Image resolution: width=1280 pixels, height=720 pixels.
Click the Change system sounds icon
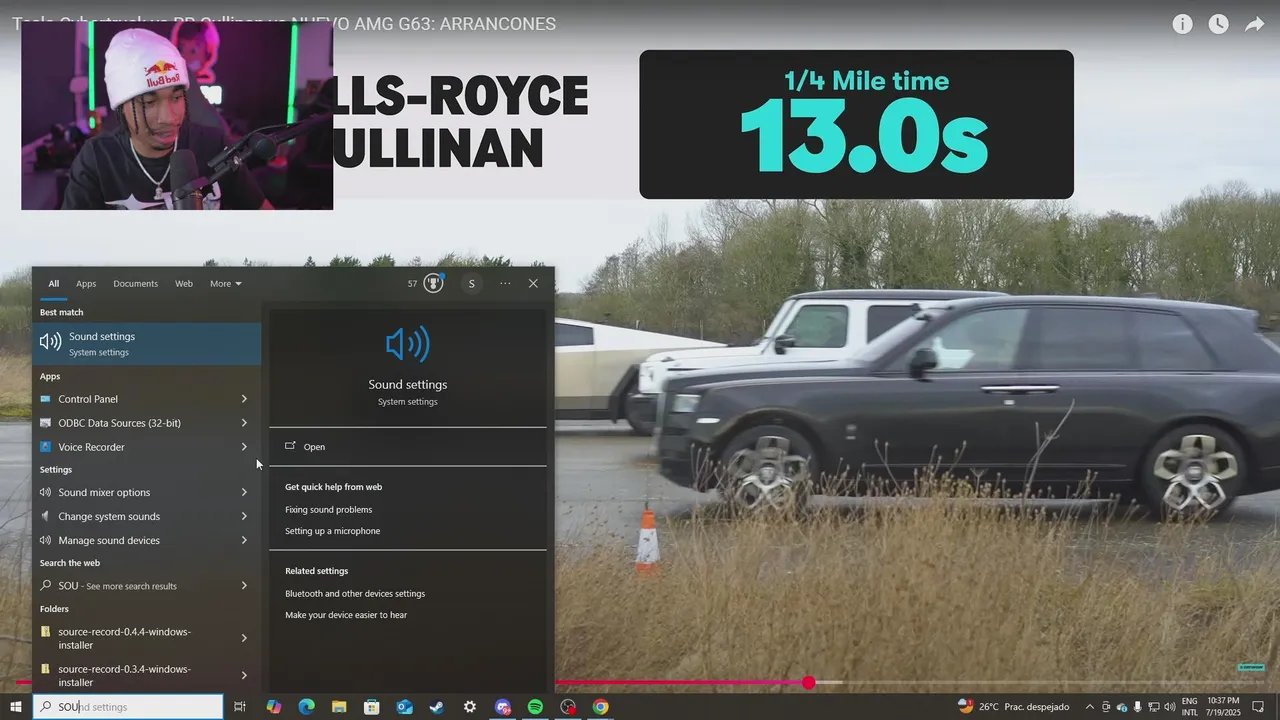coord(46,516)
